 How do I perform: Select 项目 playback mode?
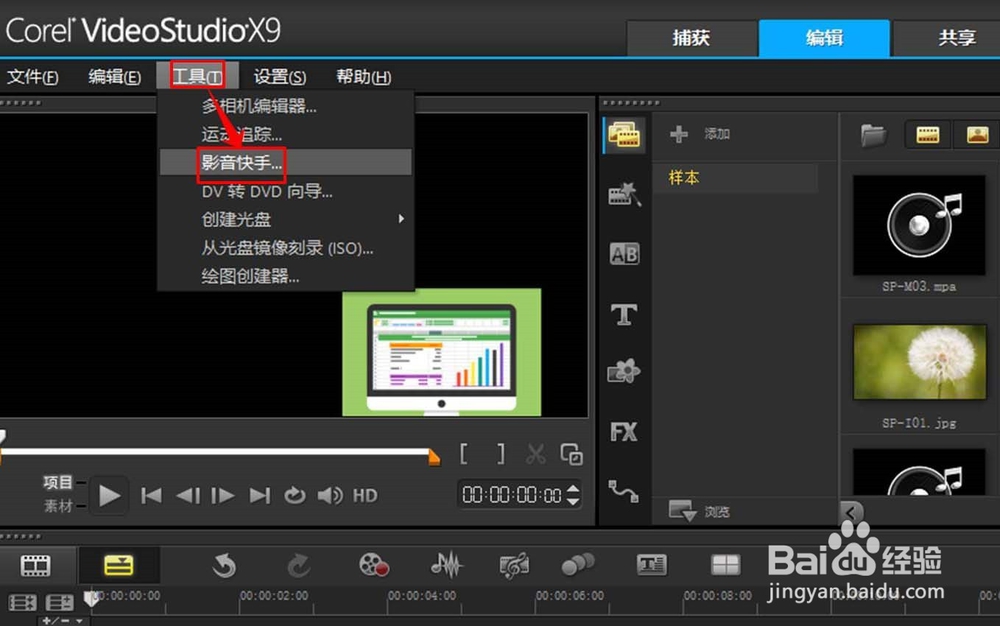(x=57, y=482)
